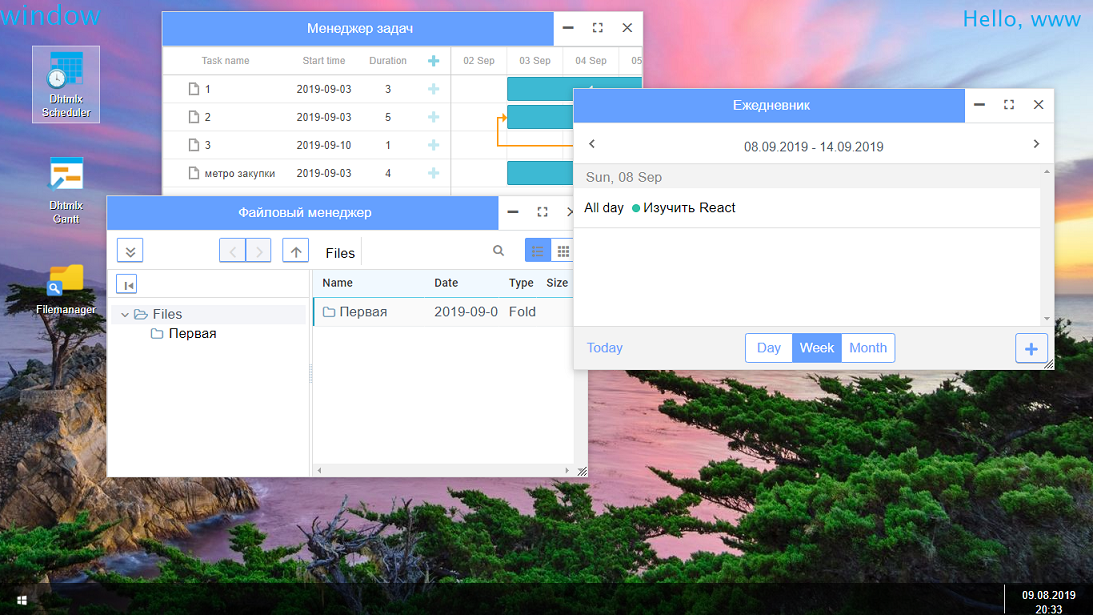The image size is (1093, 615).
Task: Switch scheduler to Day view
Action: point(769,348)
